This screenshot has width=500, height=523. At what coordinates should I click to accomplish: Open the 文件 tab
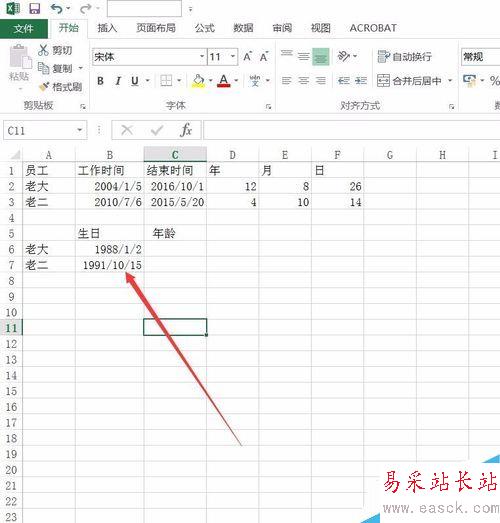click(23, 29)
